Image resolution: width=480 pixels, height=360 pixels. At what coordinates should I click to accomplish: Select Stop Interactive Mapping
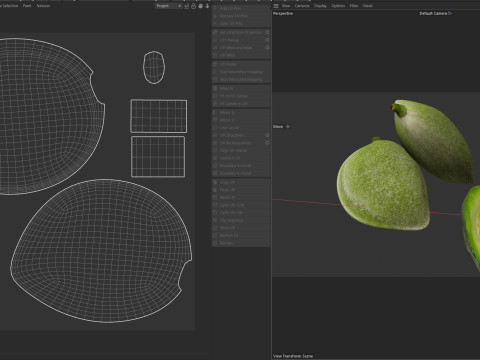(241, 80)
